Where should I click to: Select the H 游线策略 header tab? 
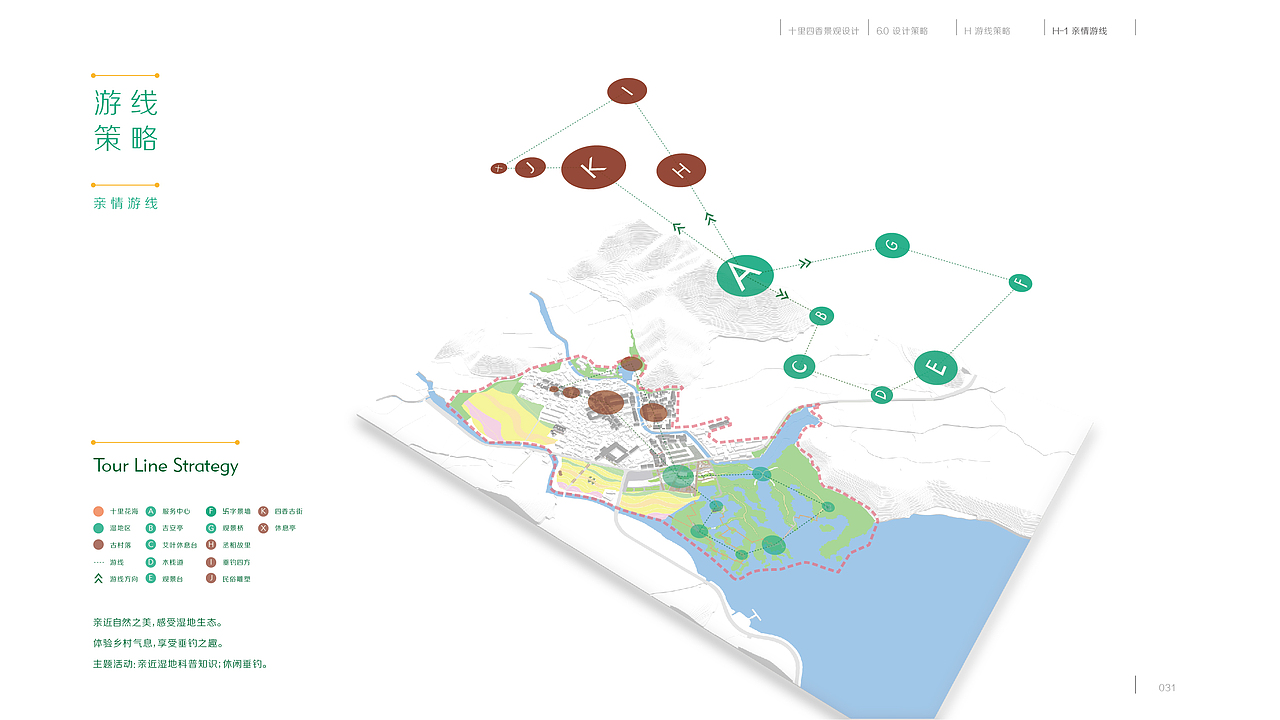(x=987, y=31)
